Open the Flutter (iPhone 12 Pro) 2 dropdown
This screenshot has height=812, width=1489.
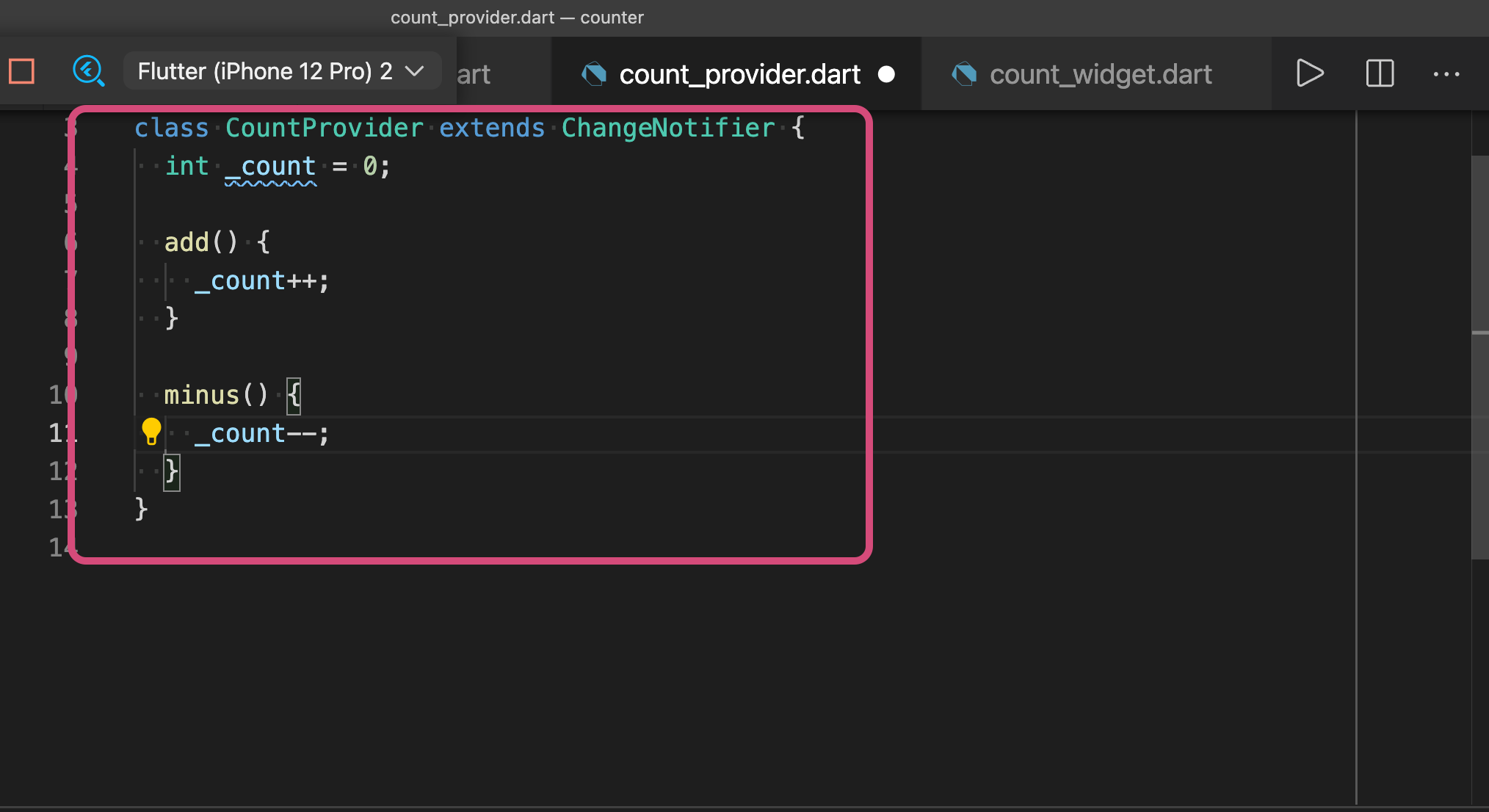pyautogui.click(x=265, y=71)
